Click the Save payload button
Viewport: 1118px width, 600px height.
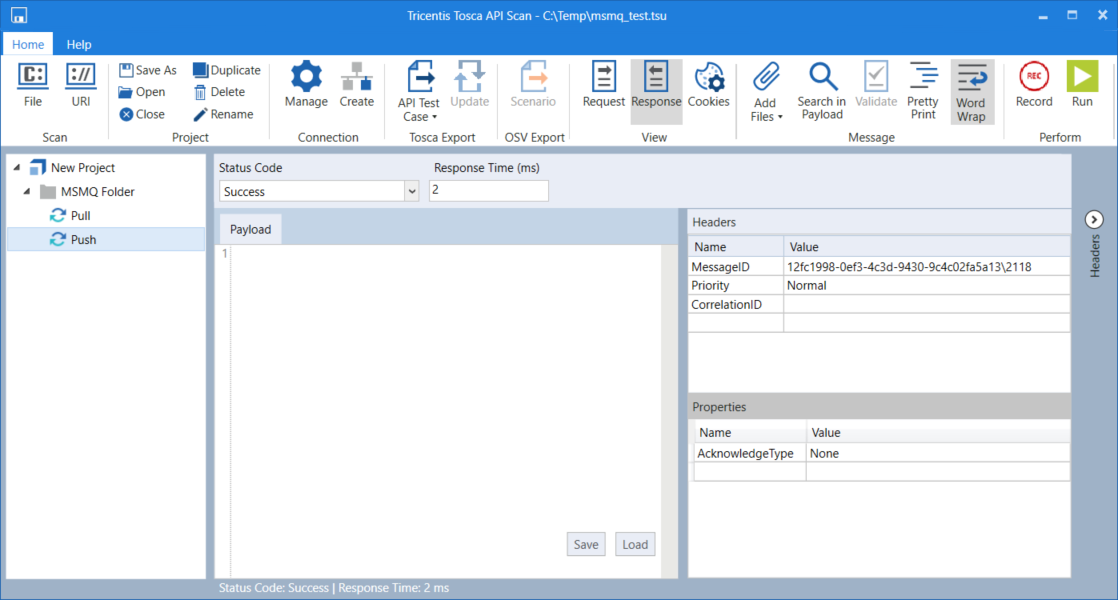(585, 544)
